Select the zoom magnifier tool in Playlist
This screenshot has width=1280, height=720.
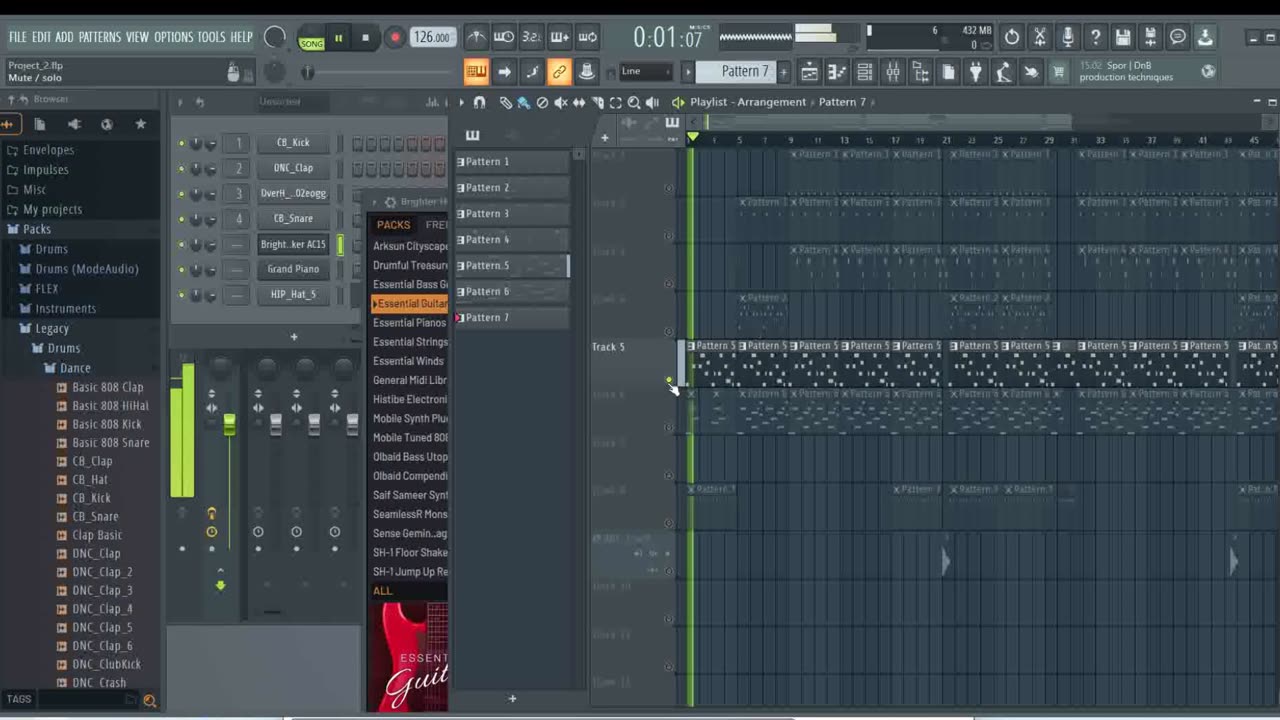pyautogui.click(x=634, y=102)
